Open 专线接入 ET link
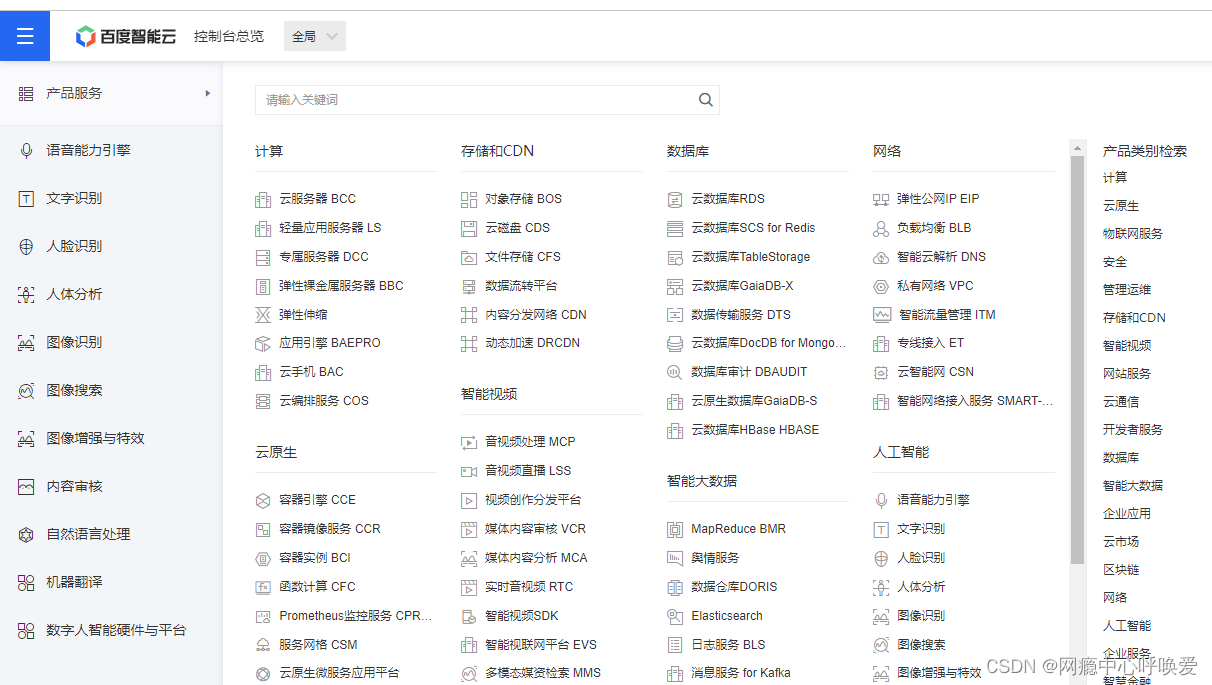 (931, 343)
